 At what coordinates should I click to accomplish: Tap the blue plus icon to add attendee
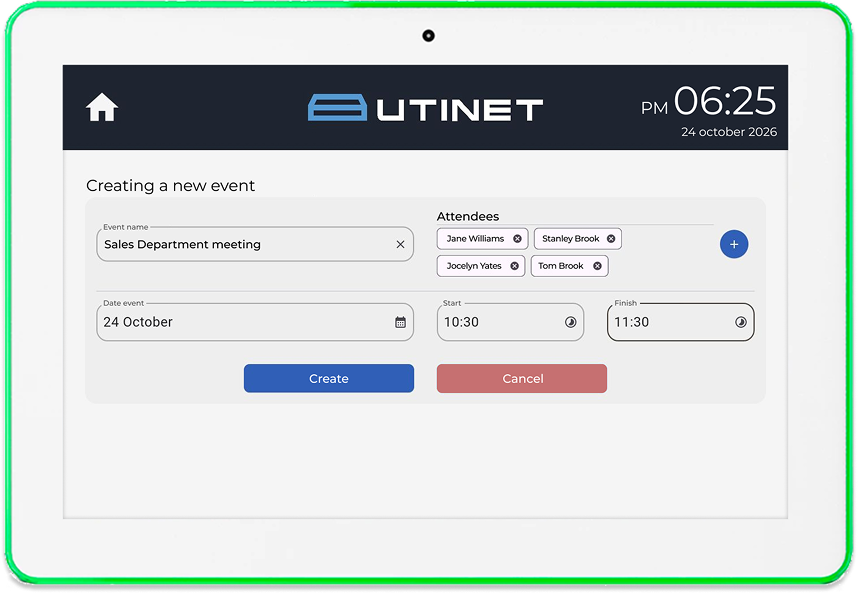734,244
